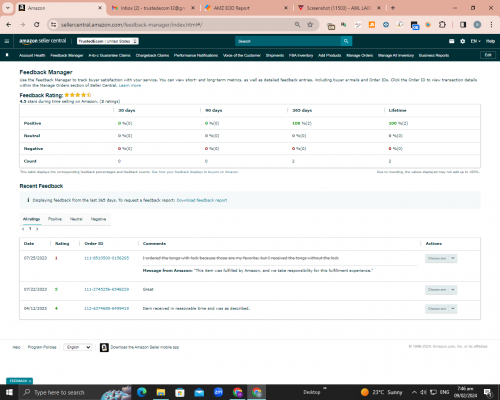The width and height of the screenshot is (500, 400).
Task: Open Microsoft Edge from the taskbar
Action: pyautogui.click(x=142, y=392)
